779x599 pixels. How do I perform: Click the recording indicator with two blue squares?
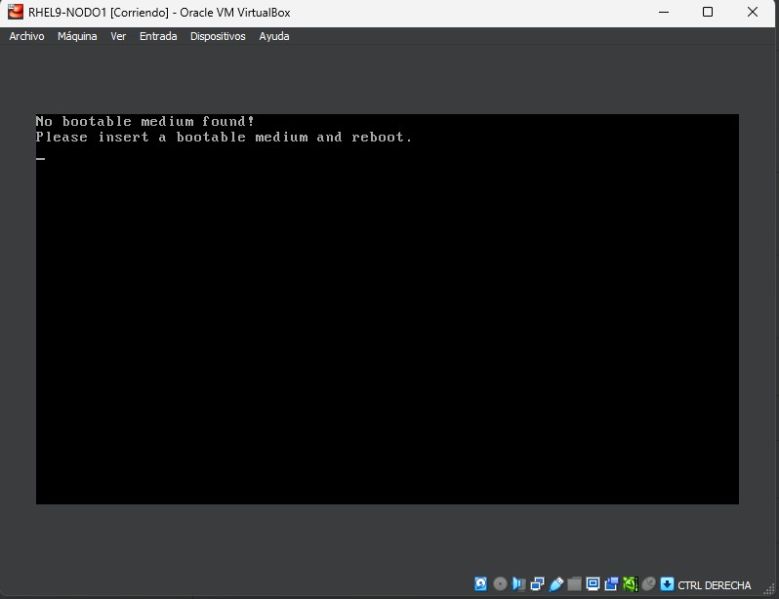pos(611,584)
